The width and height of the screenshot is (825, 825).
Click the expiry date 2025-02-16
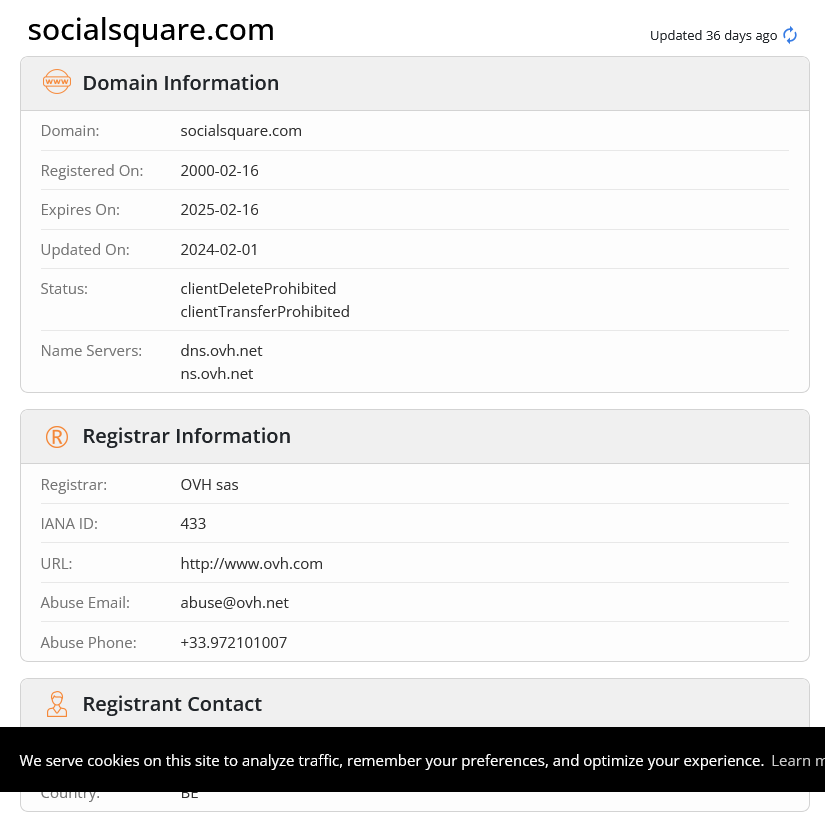coord(219,210)
